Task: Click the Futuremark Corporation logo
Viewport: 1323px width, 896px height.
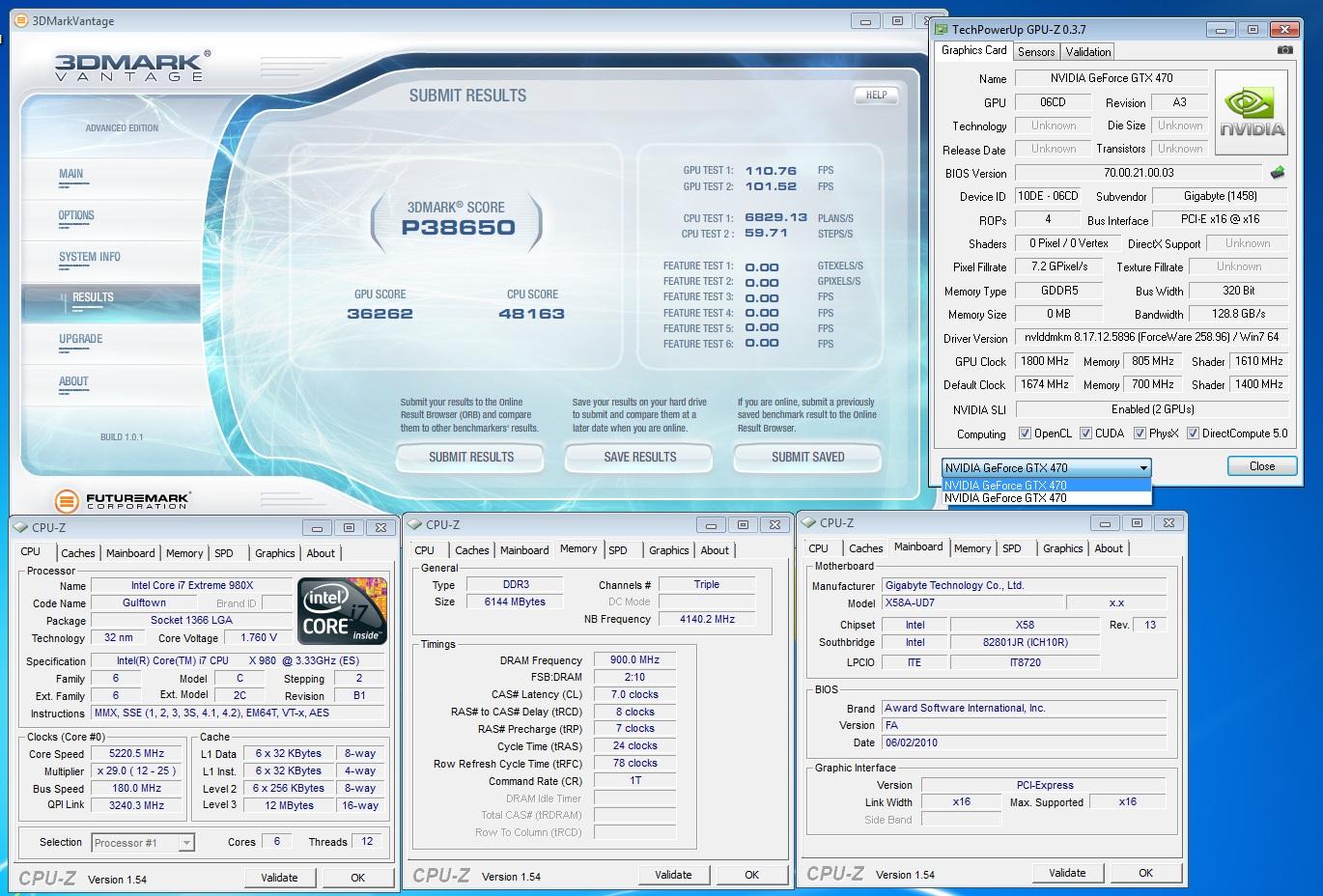Action: click(122, 500)
